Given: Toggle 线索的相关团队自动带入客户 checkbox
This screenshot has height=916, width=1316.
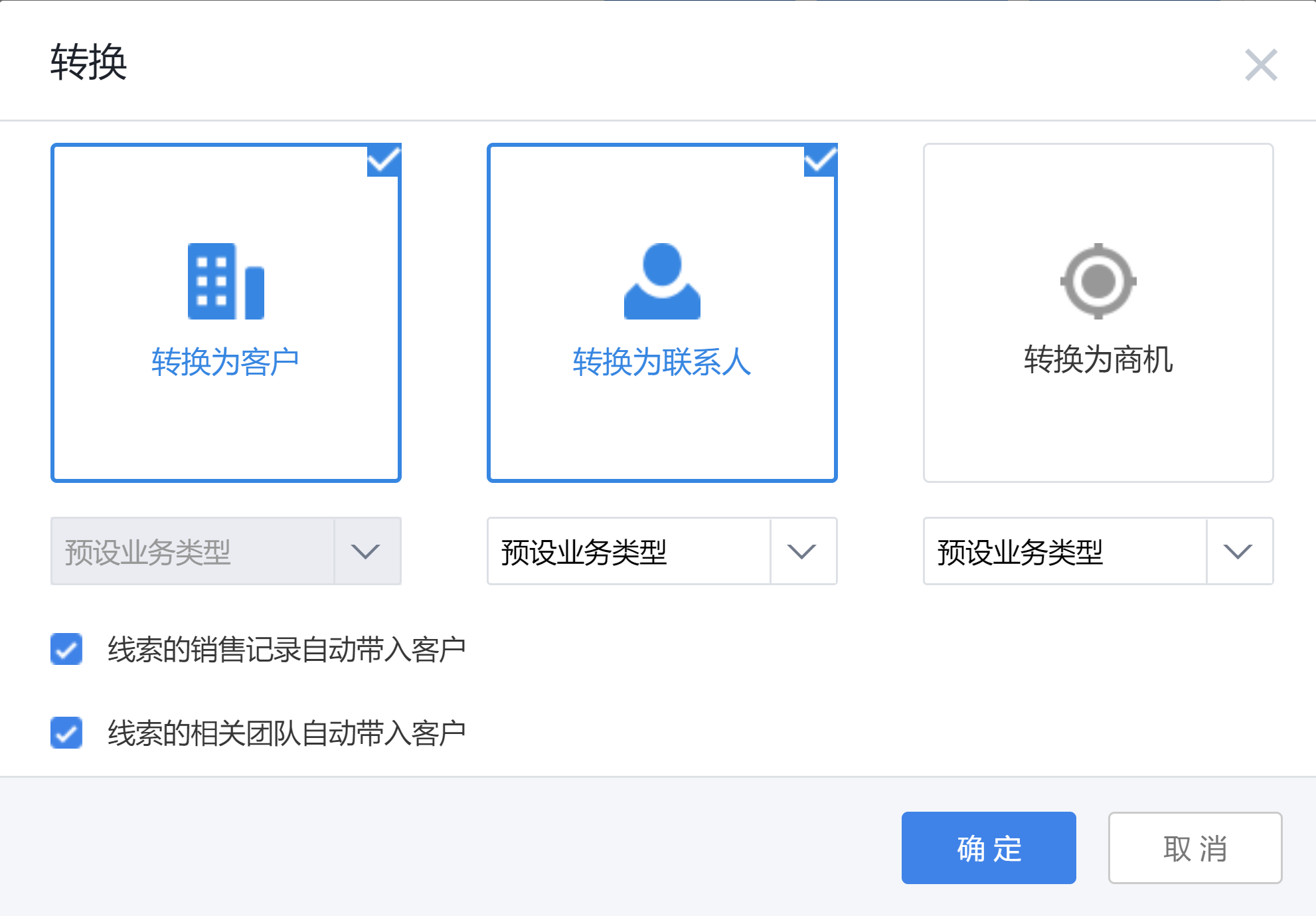Looking at the screenshot, I should coord(66,733).
